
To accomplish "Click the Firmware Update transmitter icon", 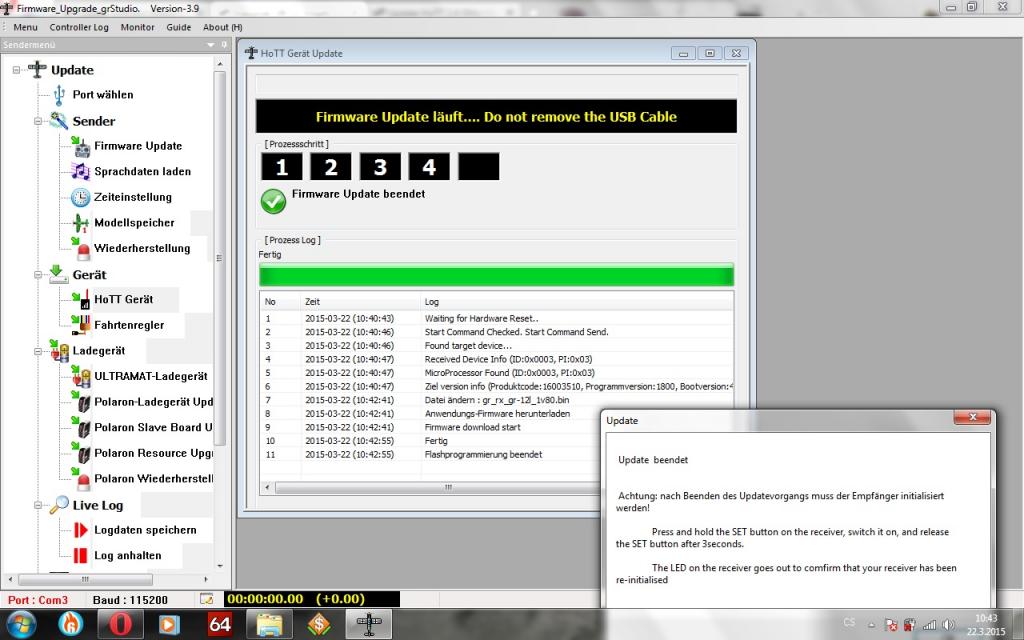I will point(80,146).
